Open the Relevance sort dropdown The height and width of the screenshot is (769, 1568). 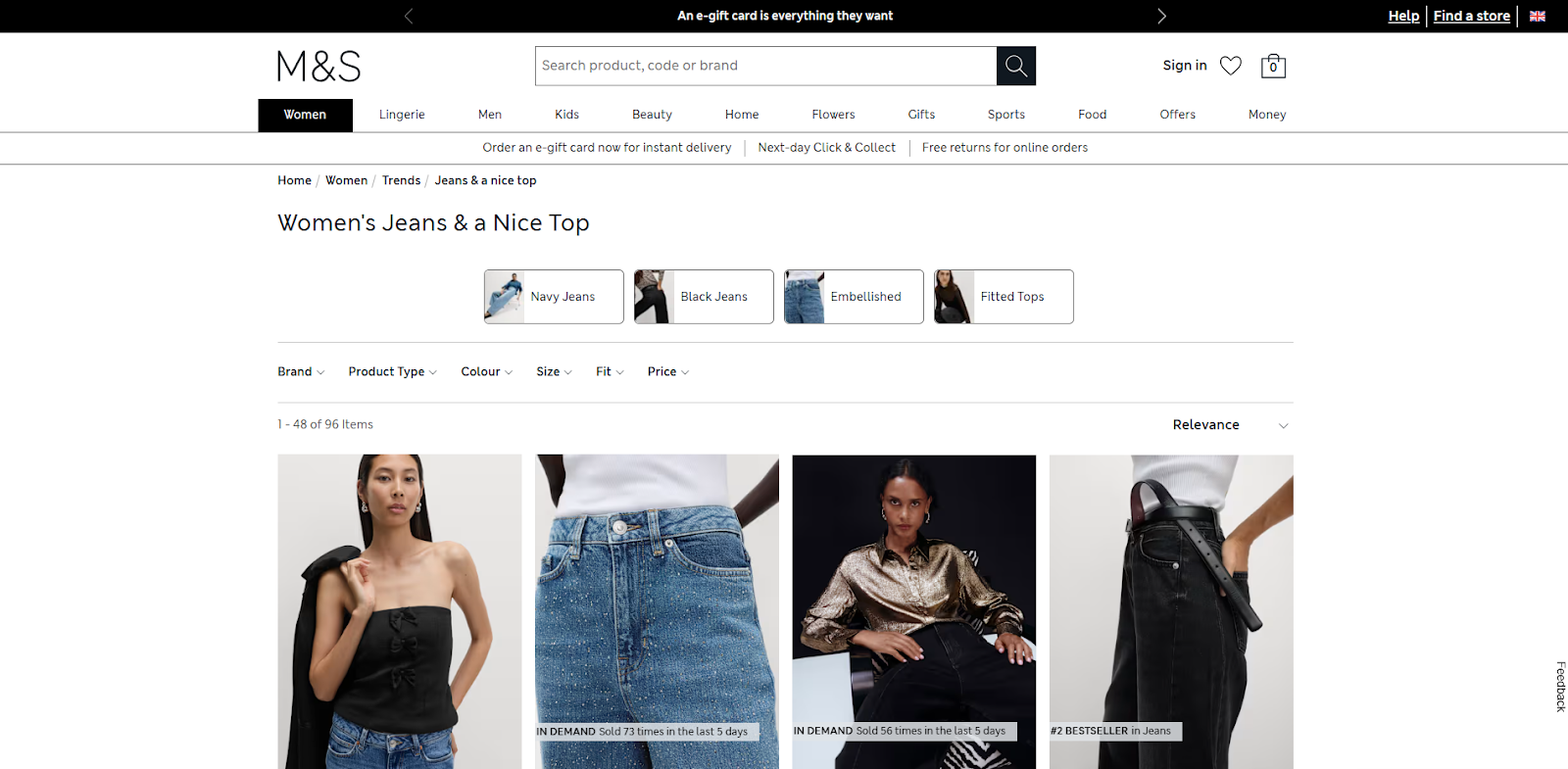pos(1230,425)
